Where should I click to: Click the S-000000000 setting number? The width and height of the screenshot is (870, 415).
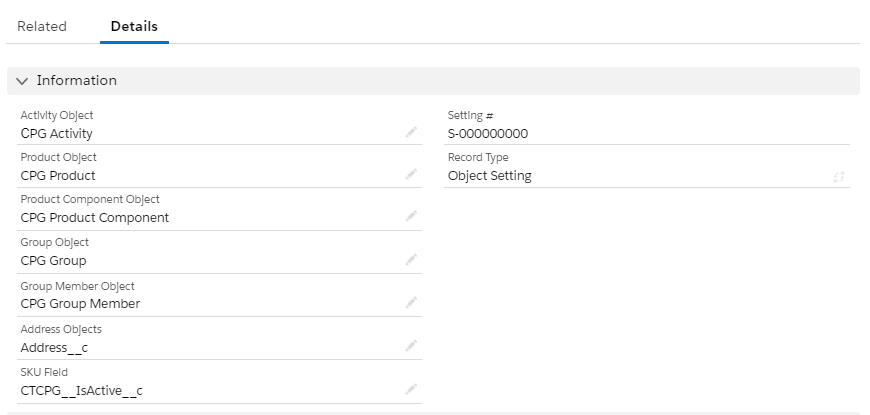click(x=488, y=133)
